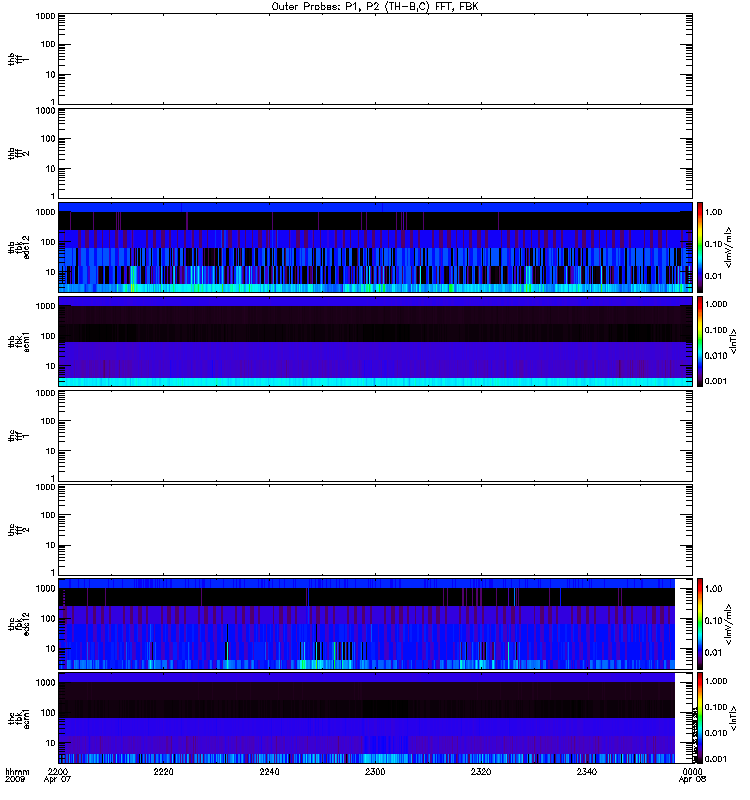Viewport: 750px width, 800px height.
Task: Select the empty thc fff 1 plot panel
Action: (x=375, y=436)
